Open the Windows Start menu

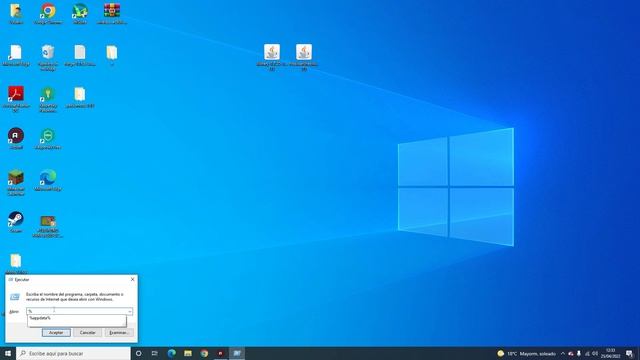pos(8,353)
